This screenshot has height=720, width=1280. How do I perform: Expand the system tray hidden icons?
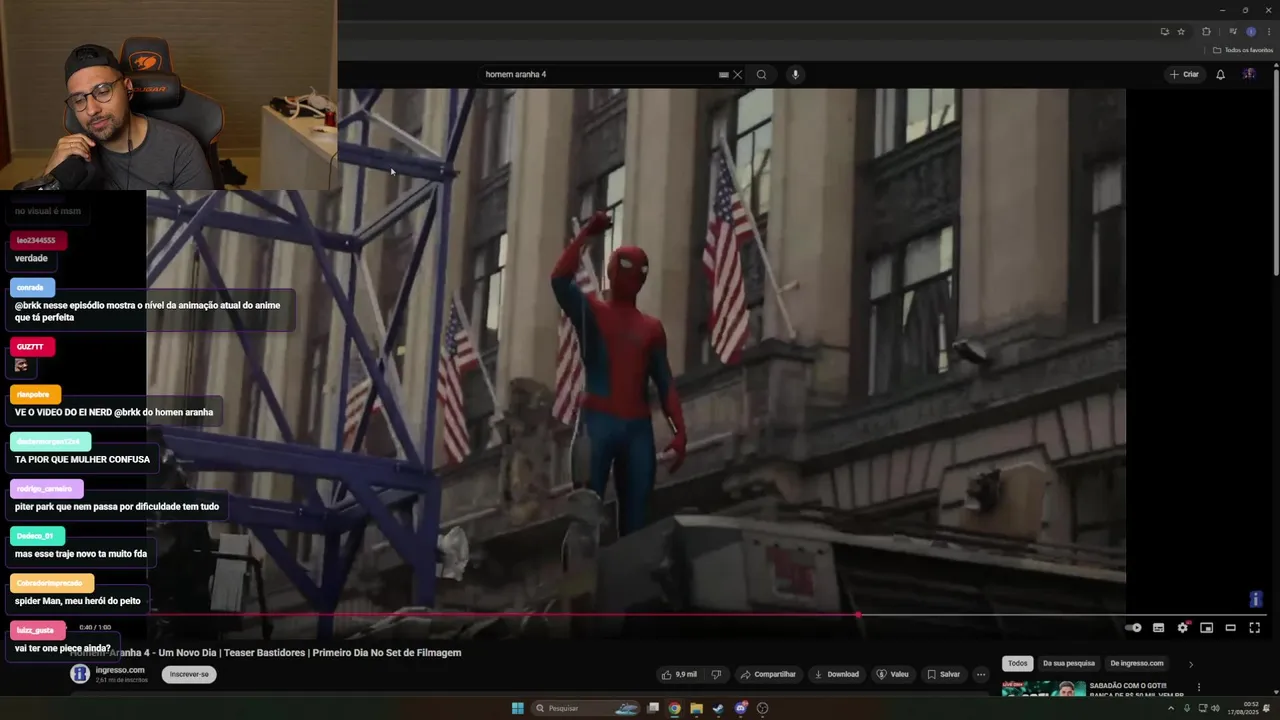point(1171,708)
